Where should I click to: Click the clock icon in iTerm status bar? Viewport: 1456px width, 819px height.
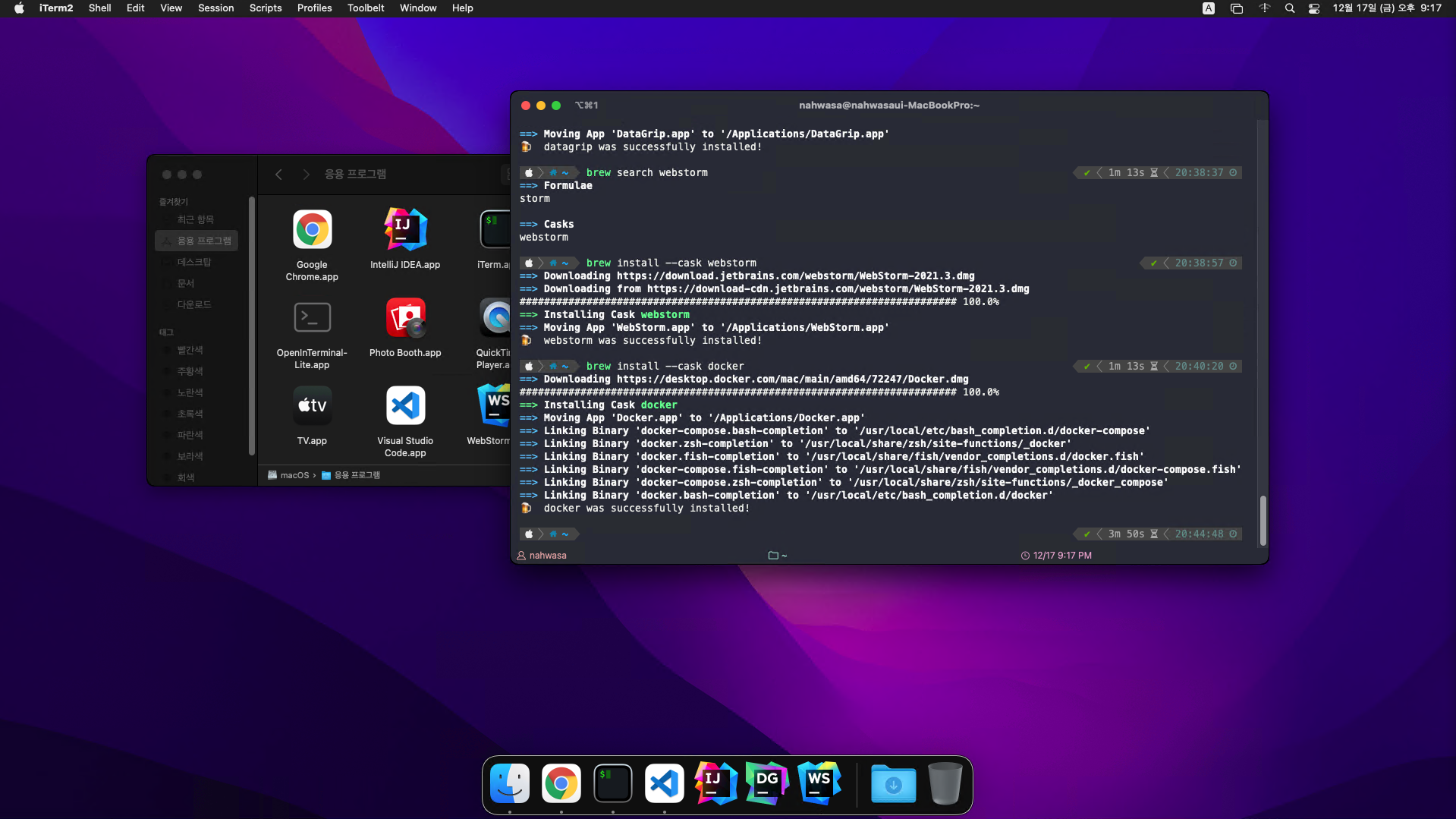click(x=1025, y=556)
